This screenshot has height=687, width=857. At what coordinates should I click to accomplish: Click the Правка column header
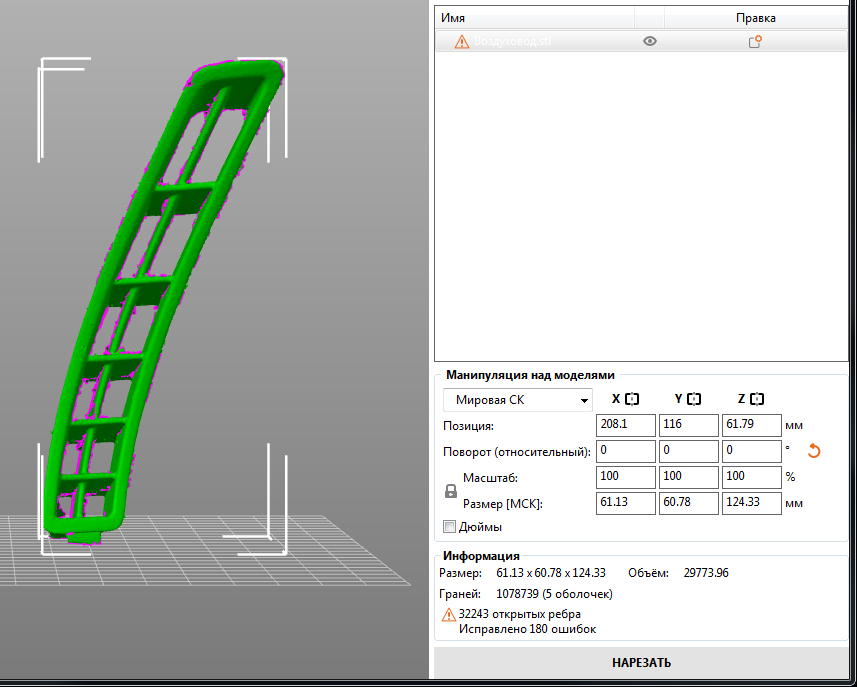(x=755, y=18)
